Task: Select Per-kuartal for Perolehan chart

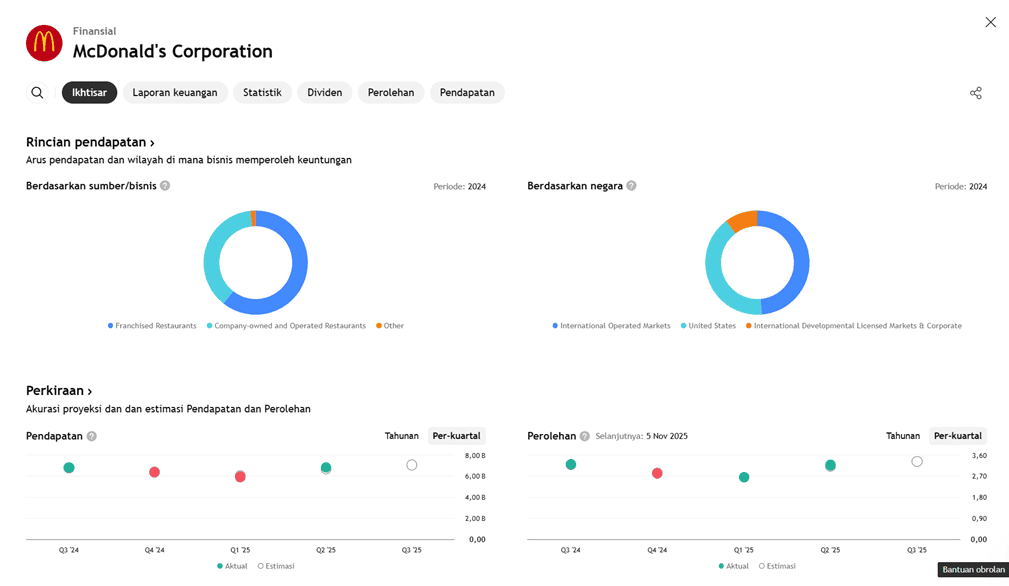Action: (957, 436)
